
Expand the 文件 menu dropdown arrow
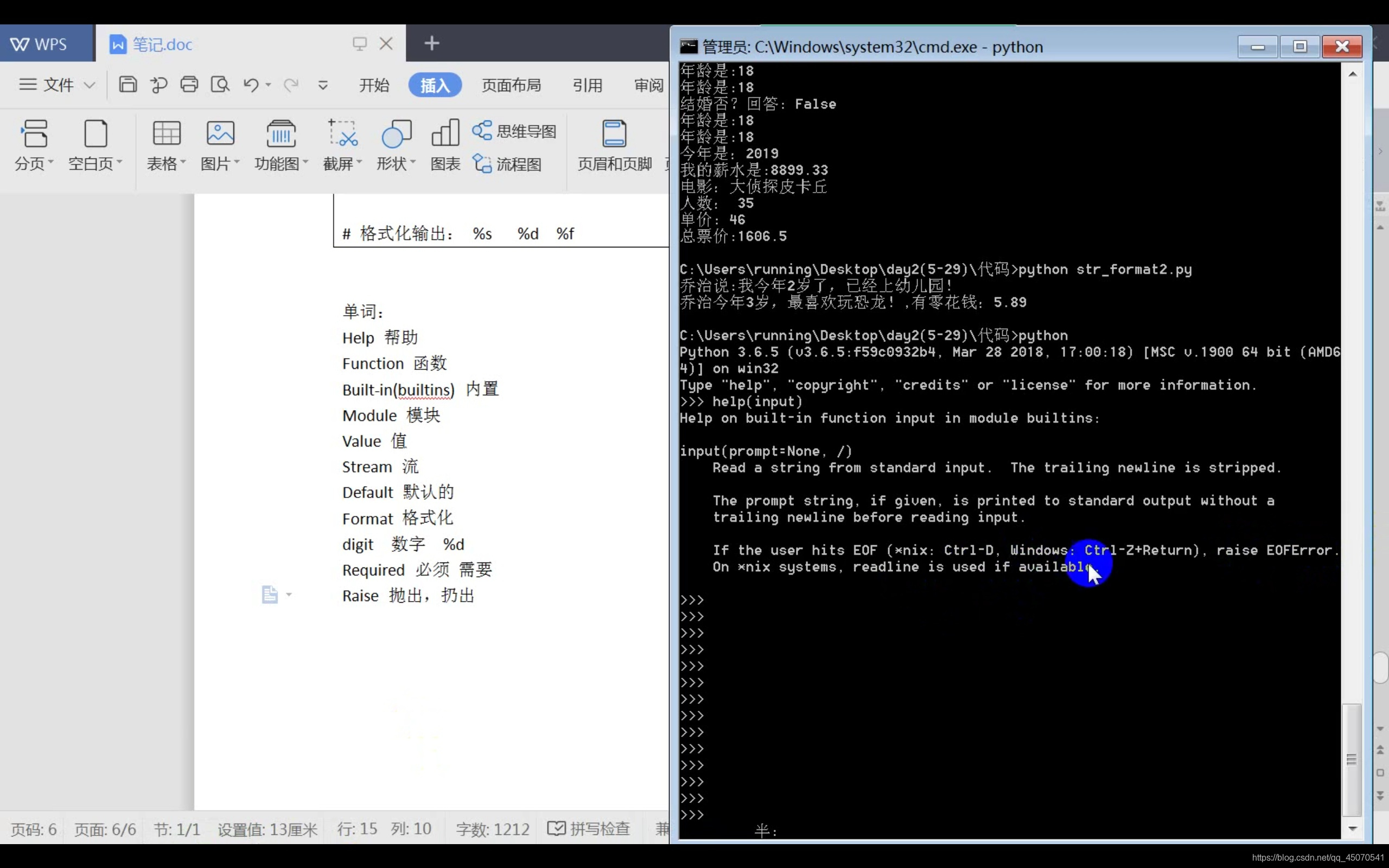[x=90, y=85]
